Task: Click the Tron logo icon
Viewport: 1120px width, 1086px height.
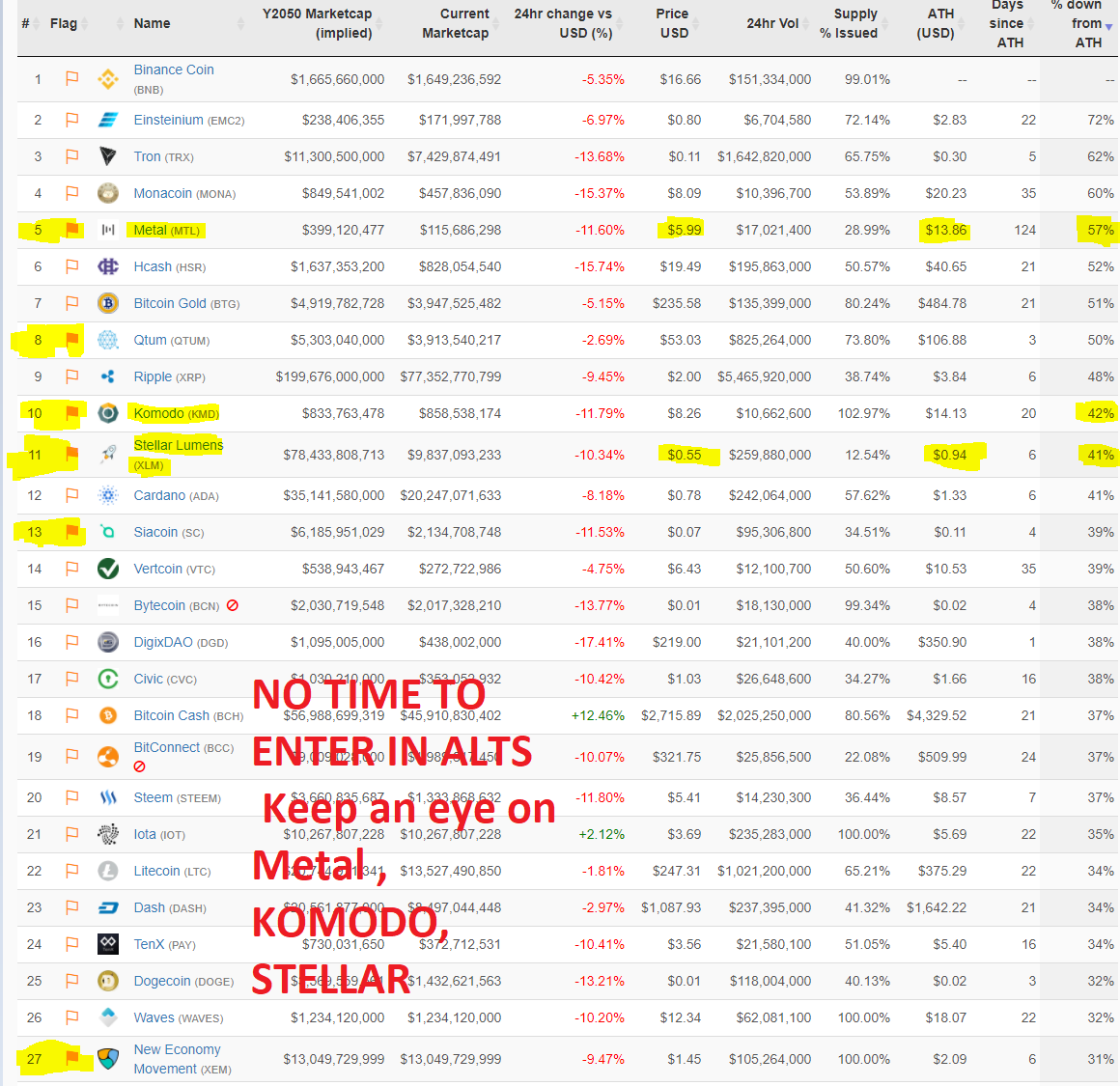Action: tap(108, 156)
